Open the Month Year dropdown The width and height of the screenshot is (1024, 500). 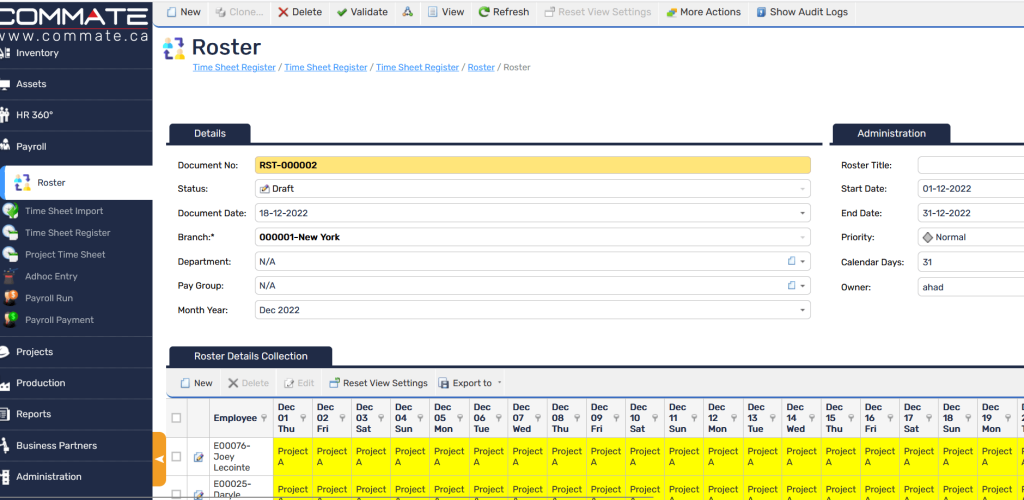(x=803, y=310)
